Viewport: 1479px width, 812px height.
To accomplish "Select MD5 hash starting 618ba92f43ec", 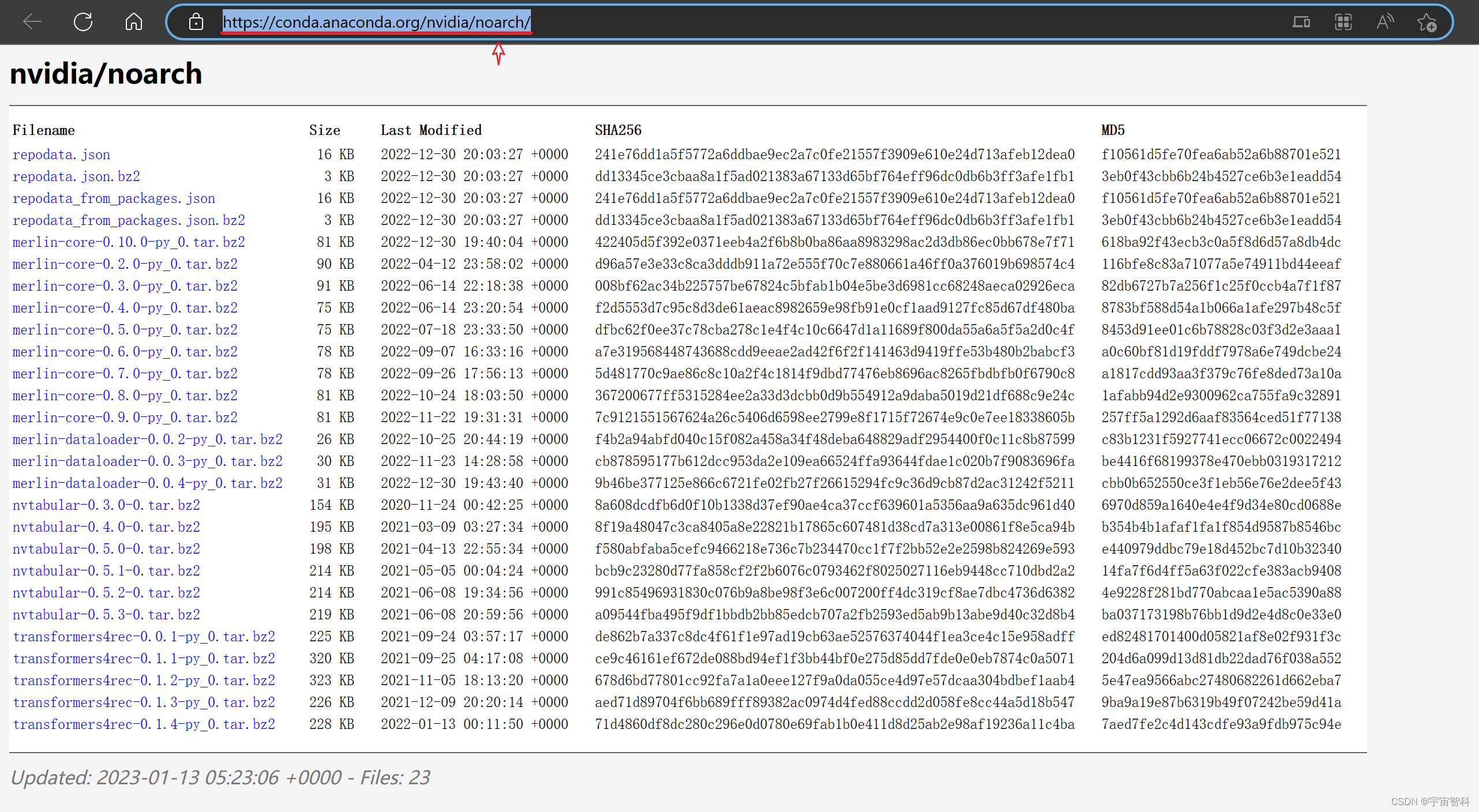I will point(1221,242).
